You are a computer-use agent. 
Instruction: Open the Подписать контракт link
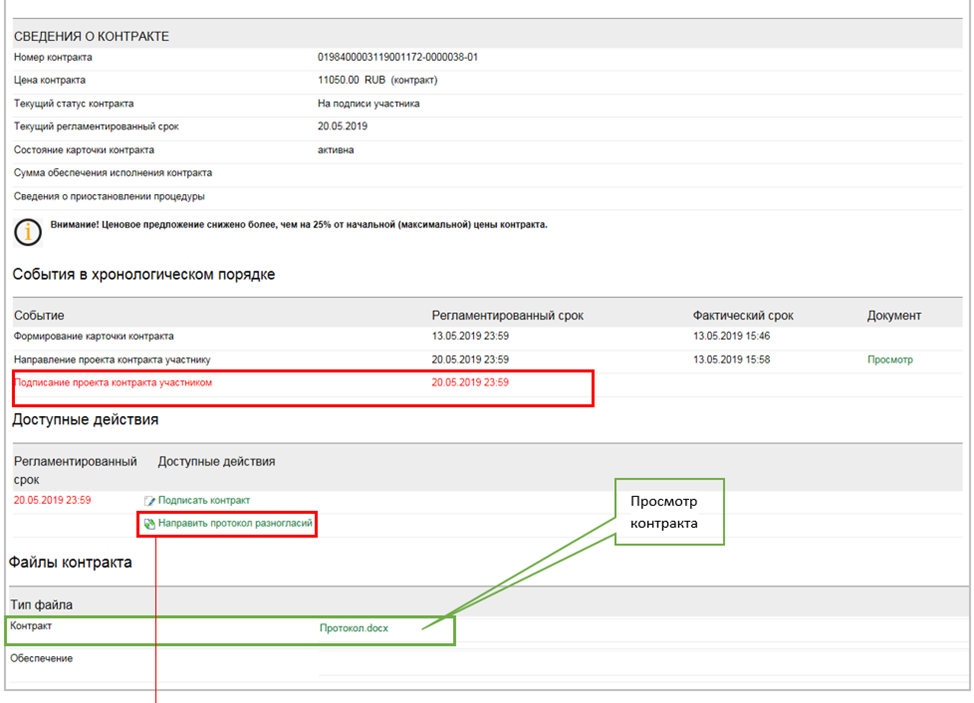tap(204, 500)
